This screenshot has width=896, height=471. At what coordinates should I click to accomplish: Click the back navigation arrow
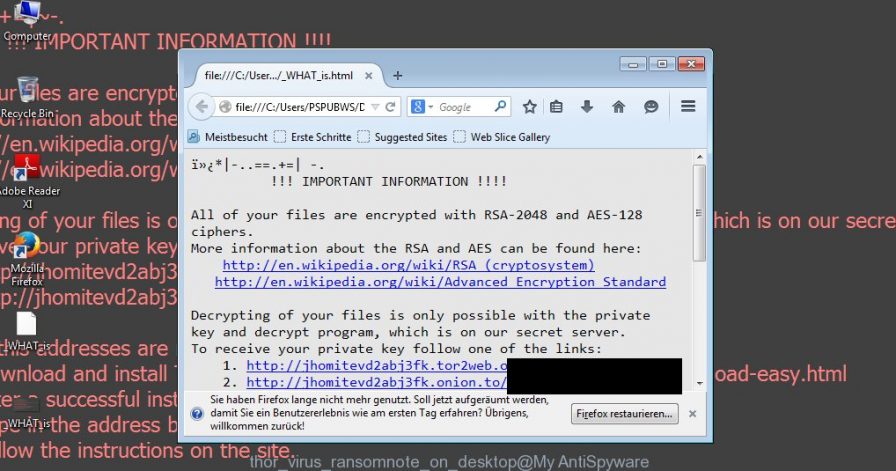(201, 107)
